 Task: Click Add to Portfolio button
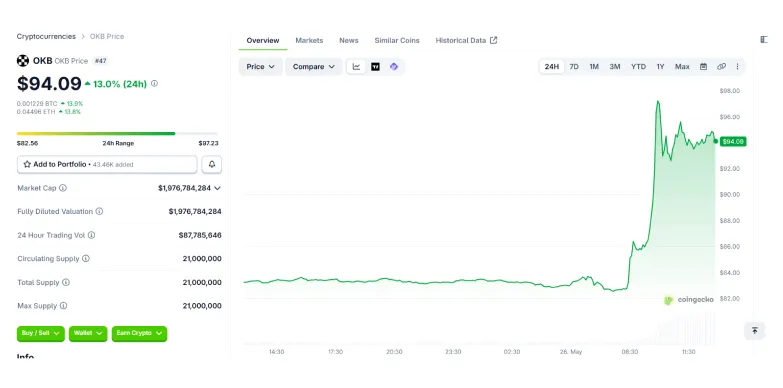click(x=107, y=164)
